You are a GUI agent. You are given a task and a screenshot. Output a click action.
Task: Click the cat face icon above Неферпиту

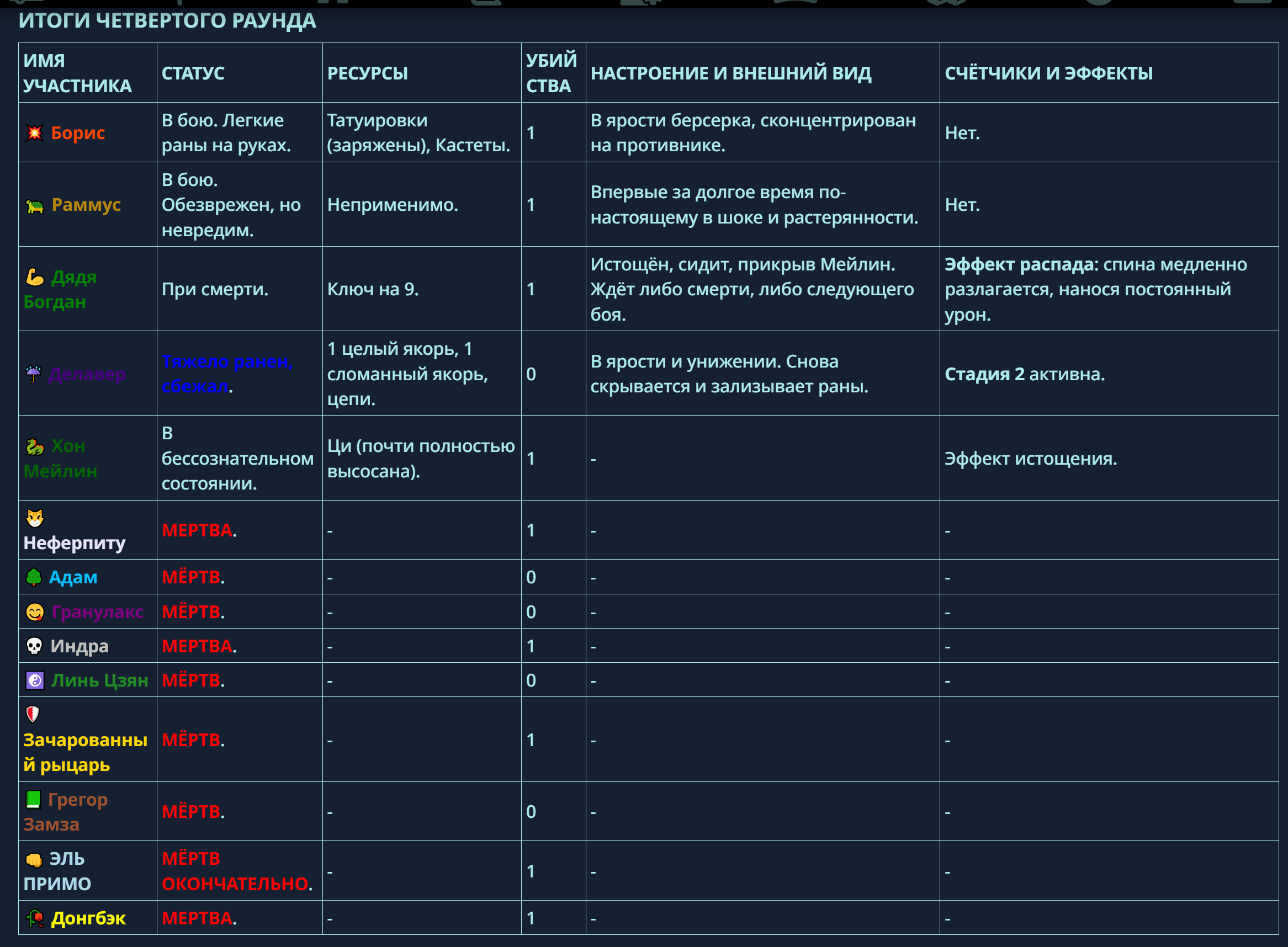tap(34, 518)
